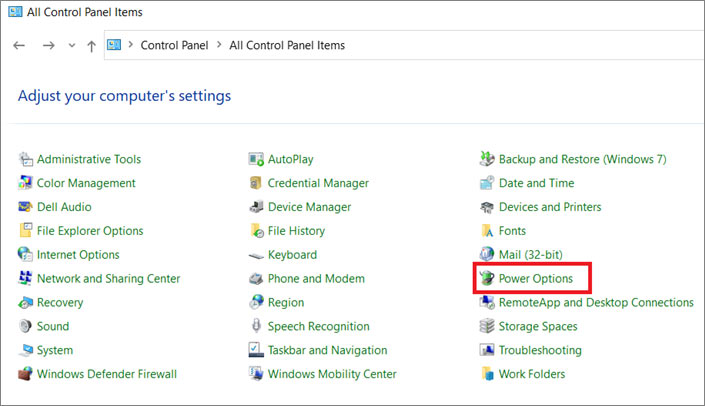The image size is (705, 406).
Task: Click the Troubleshooting icon
Action: (x=487, y=350)
